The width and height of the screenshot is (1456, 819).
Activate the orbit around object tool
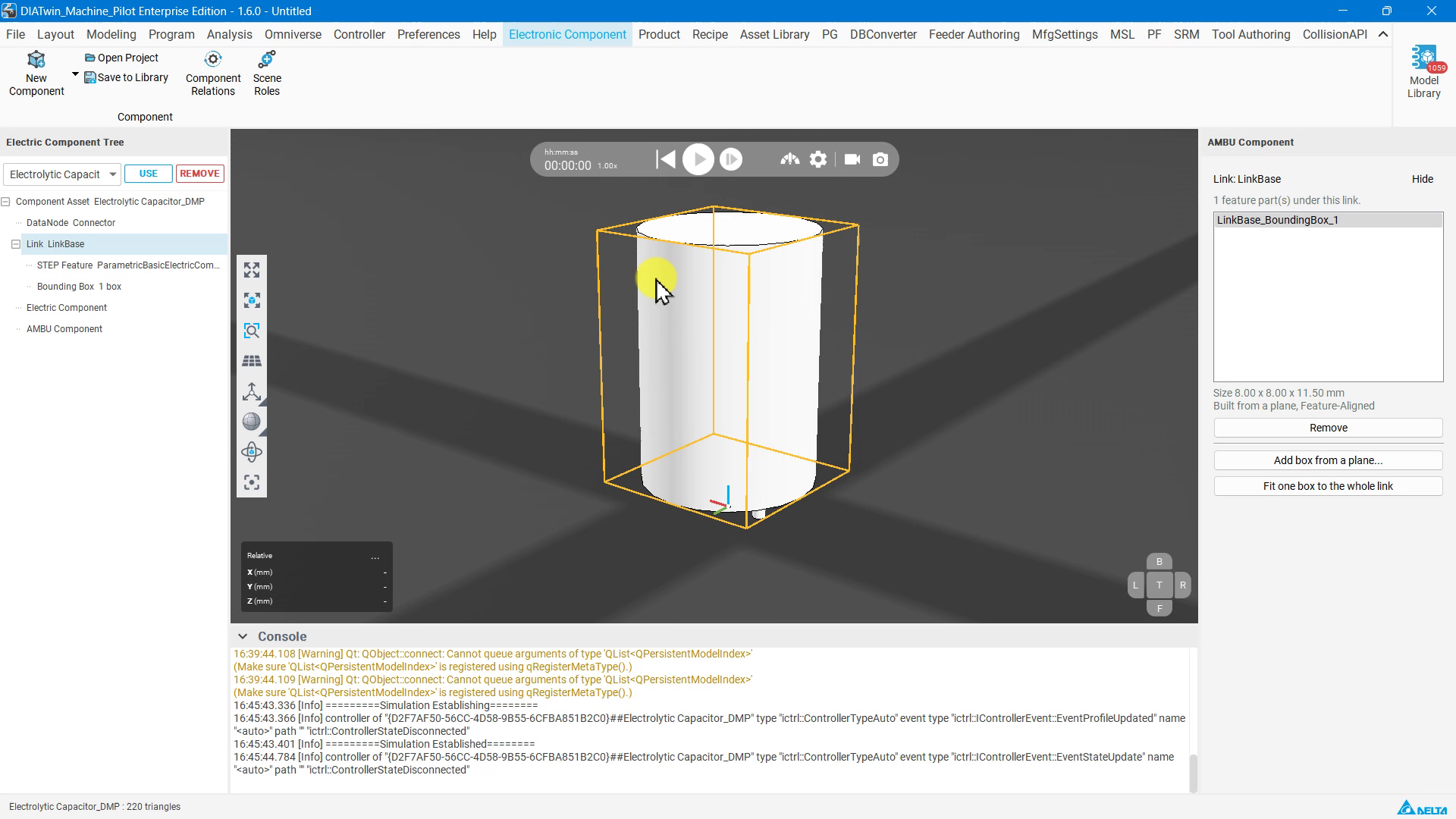pos(252,452)
